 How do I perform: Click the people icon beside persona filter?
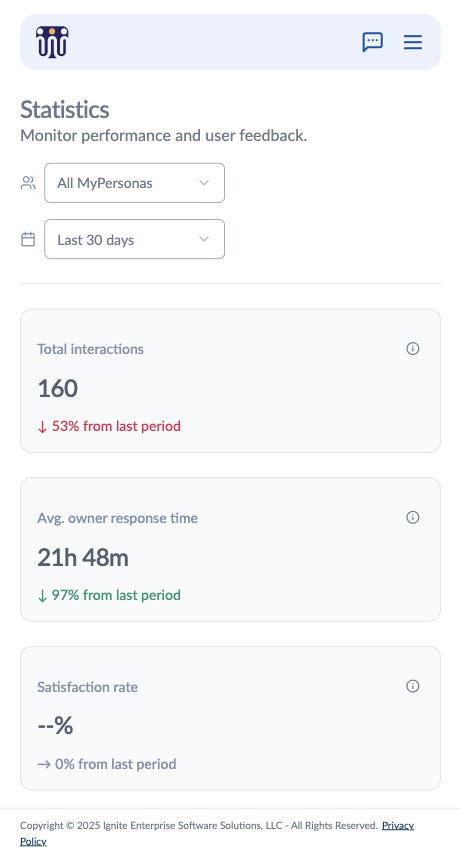28,183
